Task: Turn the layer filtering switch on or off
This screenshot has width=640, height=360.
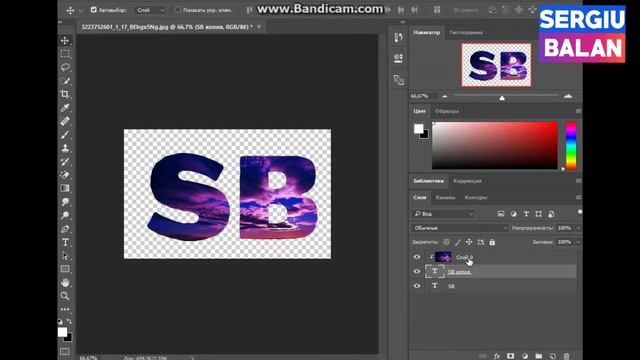Action: point(580,212)
